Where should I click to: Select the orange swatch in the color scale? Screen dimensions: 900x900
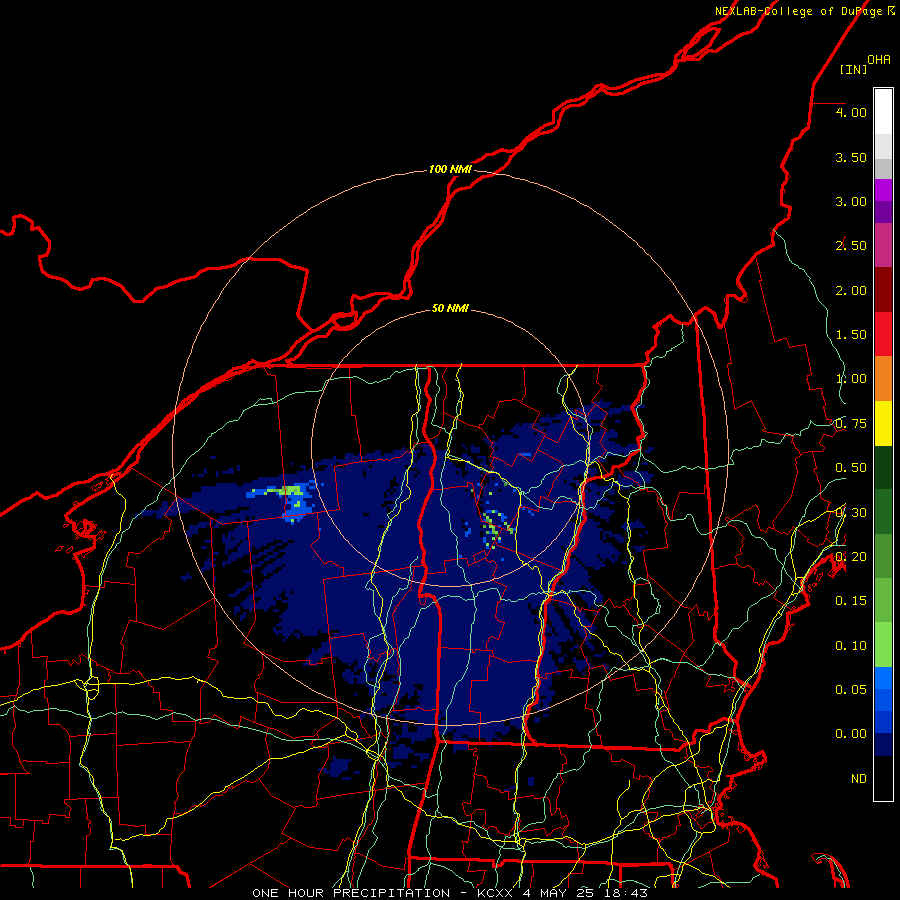pyautogui.click(x=883, y=378)
